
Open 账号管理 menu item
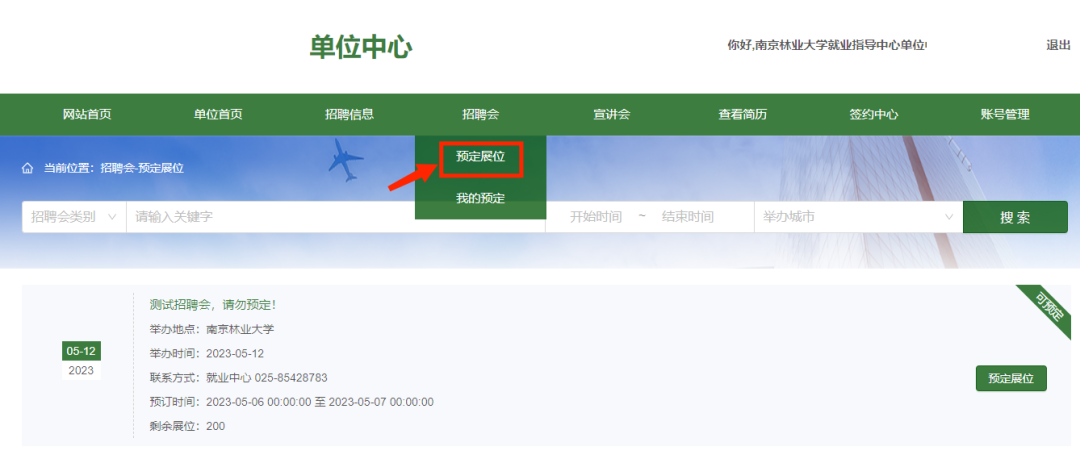(1004, 115)
